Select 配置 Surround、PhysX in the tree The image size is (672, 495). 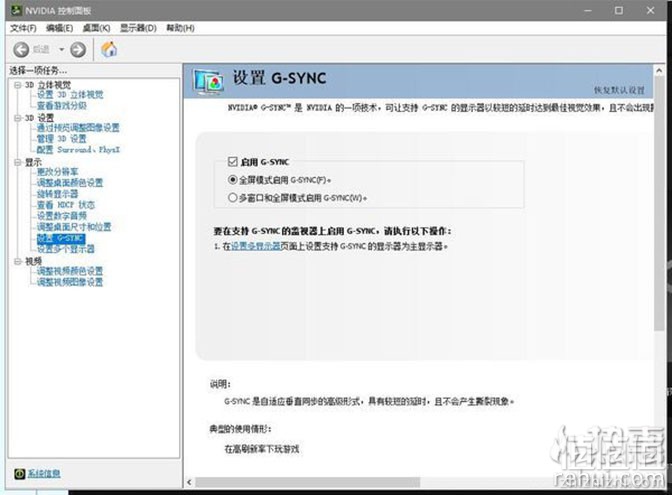(x=78, y=150)
